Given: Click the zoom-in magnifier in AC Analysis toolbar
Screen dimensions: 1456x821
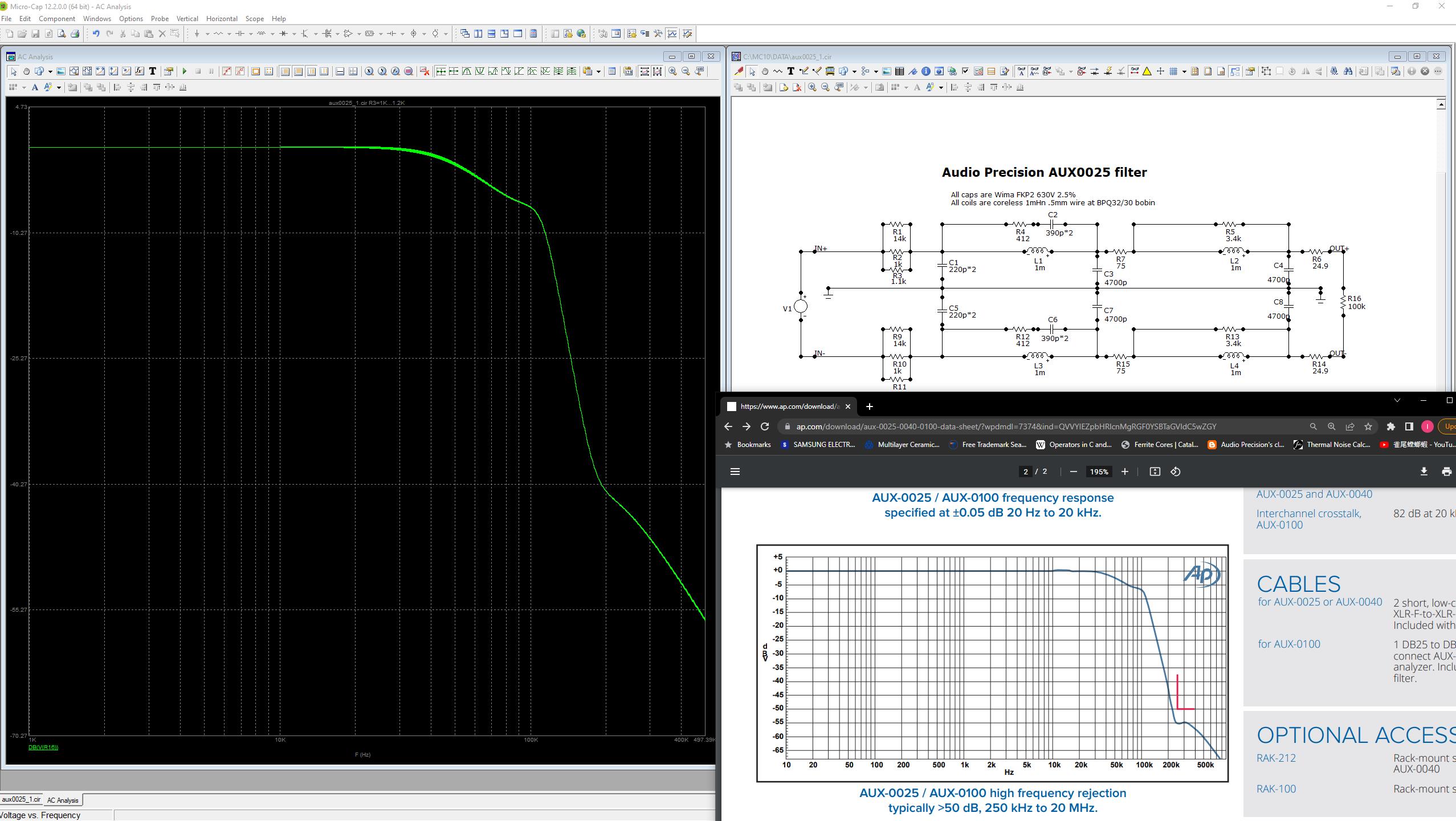Looking at the screenshot, I should [673, 71].
